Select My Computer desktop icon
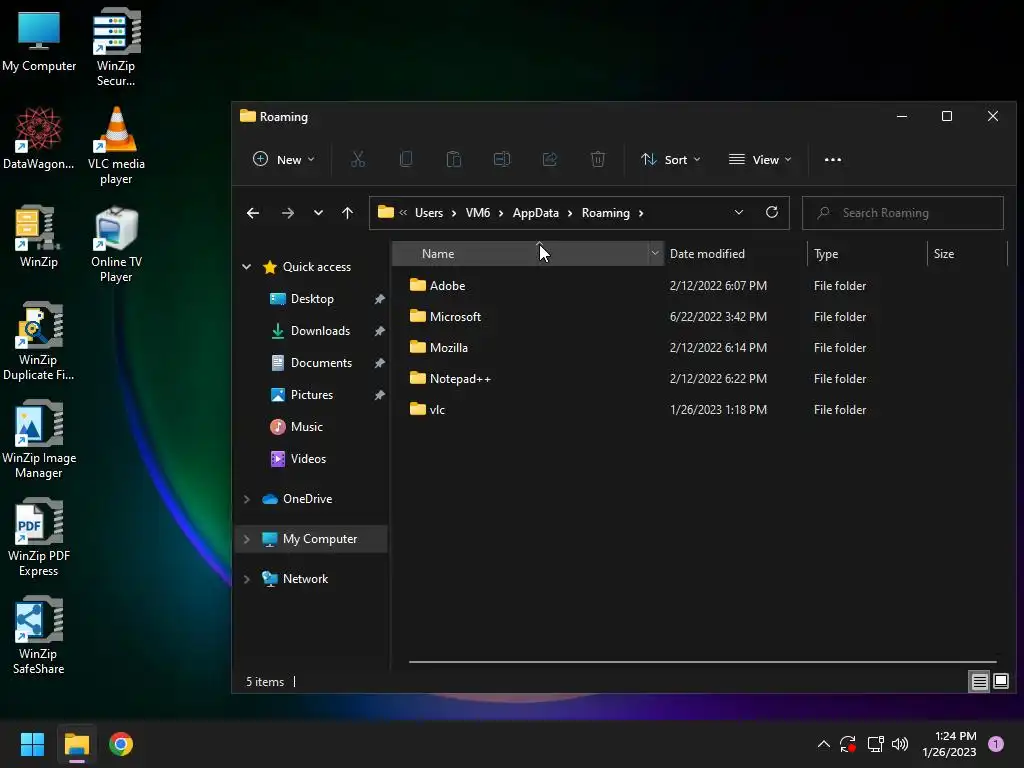This screenshot has width=1024, height=768. [x=39, y=40]
